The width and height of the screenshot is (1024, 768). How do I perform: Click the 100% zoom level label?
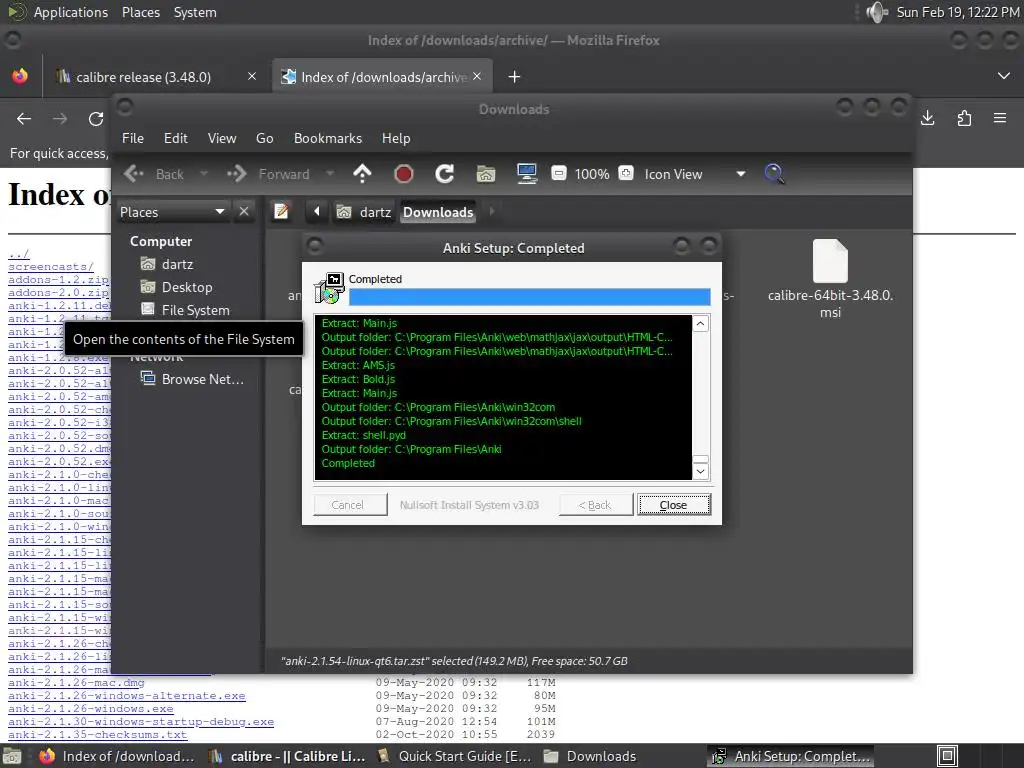click(592, 174)
